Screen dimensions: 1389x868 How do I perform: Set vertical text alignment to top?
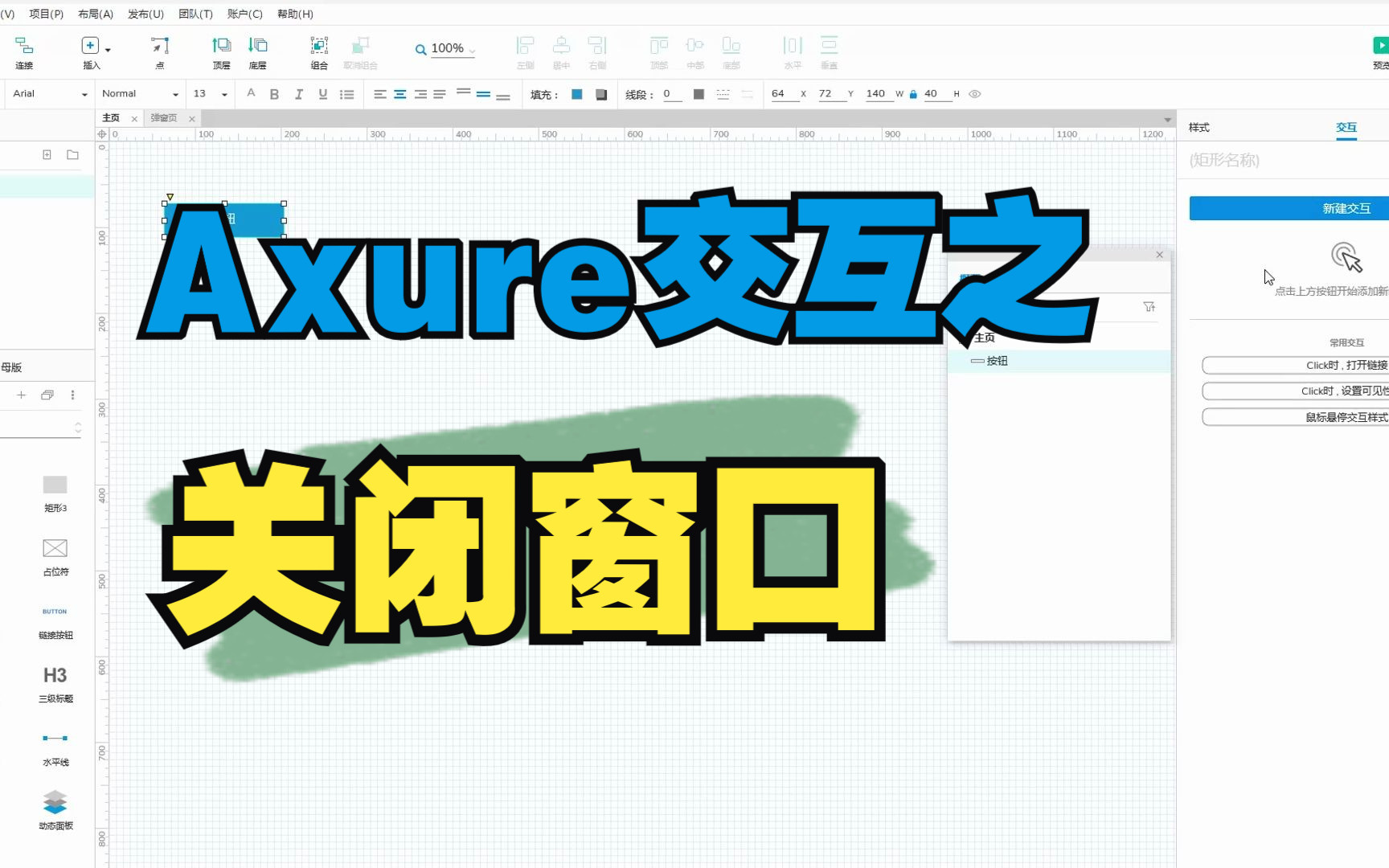pos(464,94)
